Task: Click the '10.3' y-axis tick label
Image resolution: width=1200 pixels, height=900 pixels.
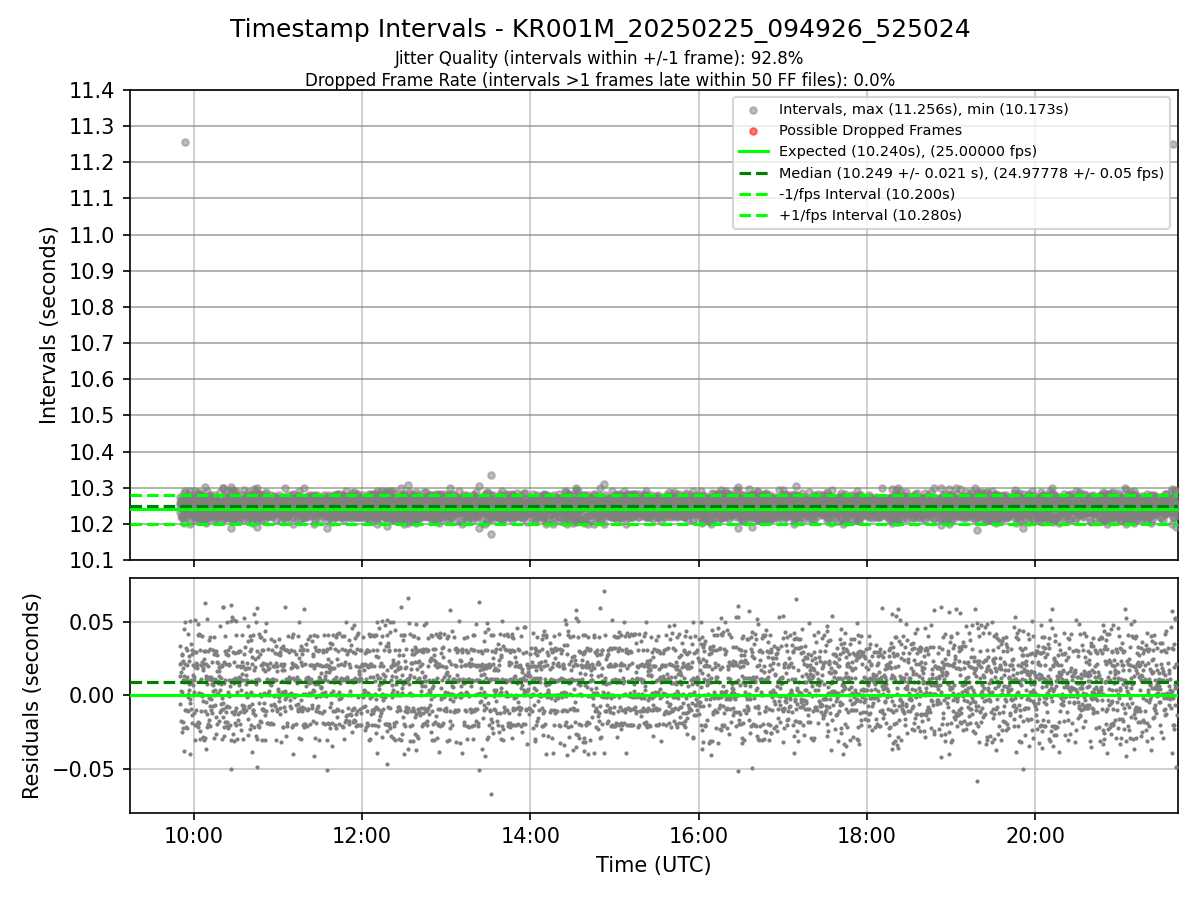Action: click(x=91, y=488)
